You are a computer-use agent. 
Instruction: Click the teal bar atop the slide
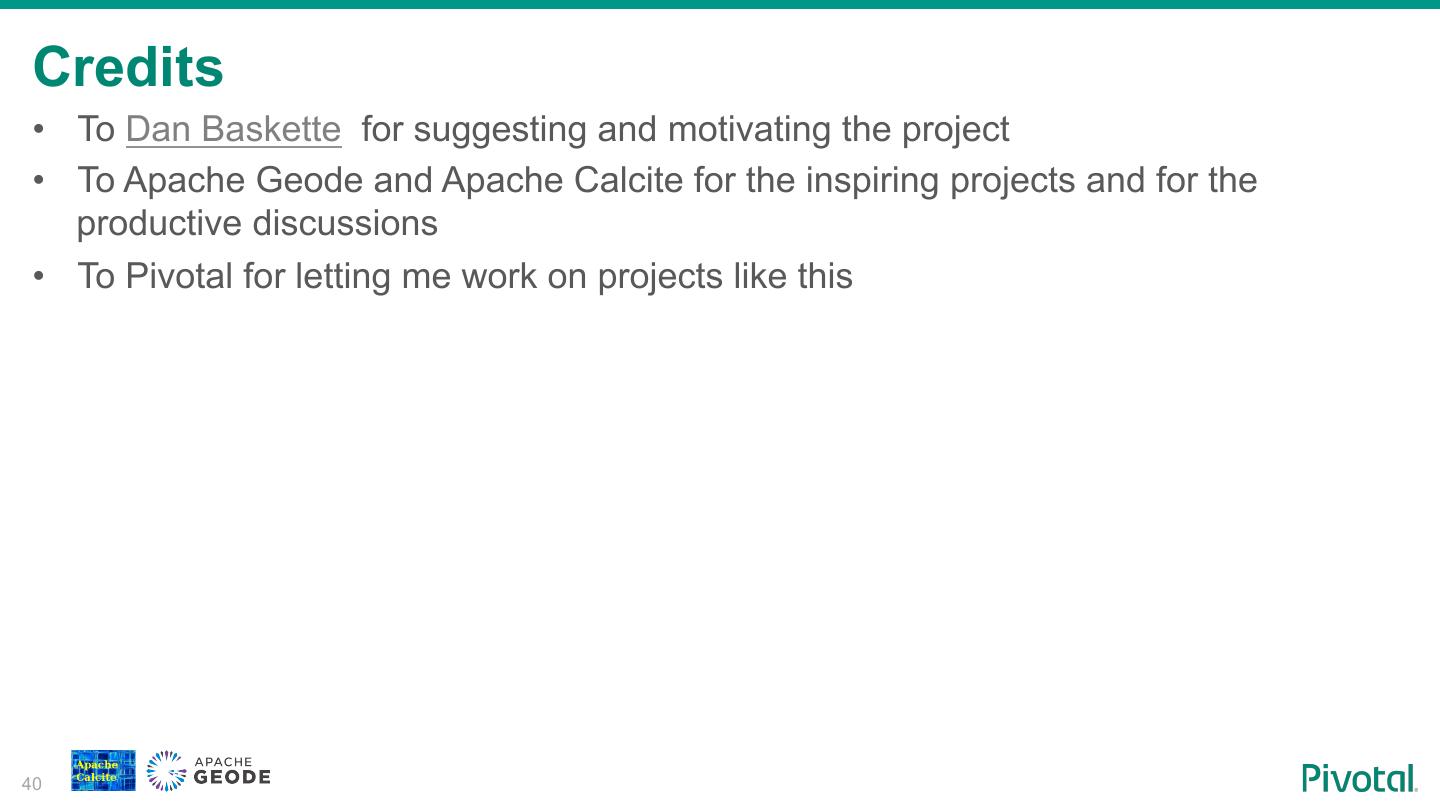(x=720, y=4)
